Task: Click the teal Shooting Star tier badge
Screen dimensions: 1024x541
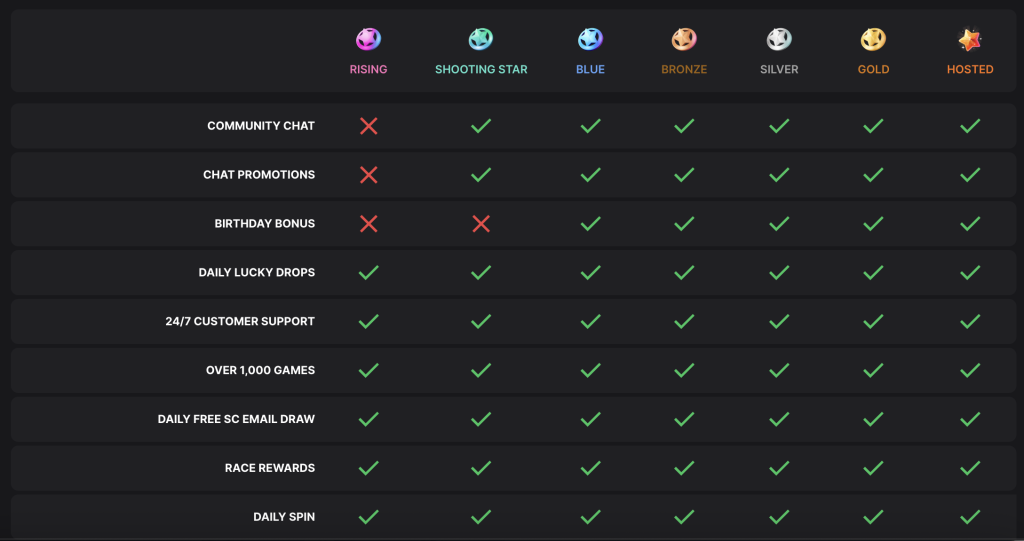Action: click(481, 39)
